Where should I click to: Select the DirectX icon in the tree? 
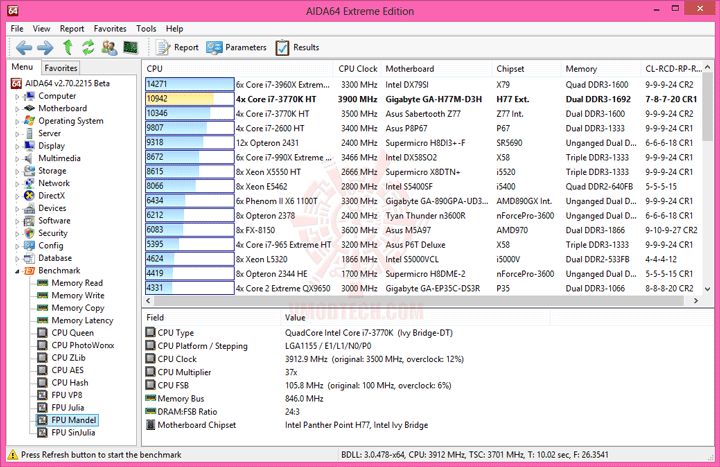pos(29,196)
